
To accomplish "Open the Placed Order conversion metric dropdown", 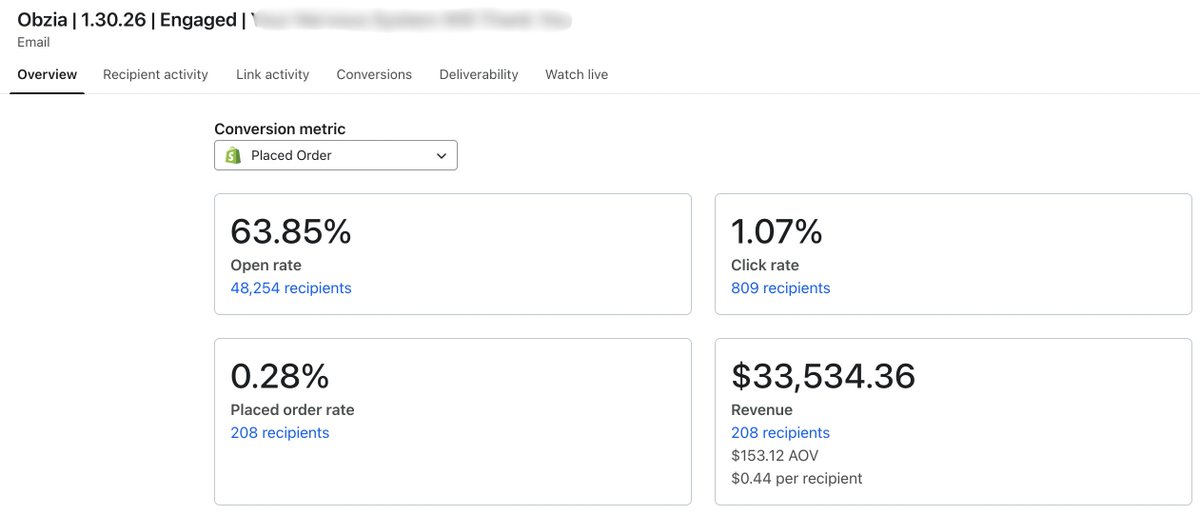I will pyautogui.click(x=336, y=155).
